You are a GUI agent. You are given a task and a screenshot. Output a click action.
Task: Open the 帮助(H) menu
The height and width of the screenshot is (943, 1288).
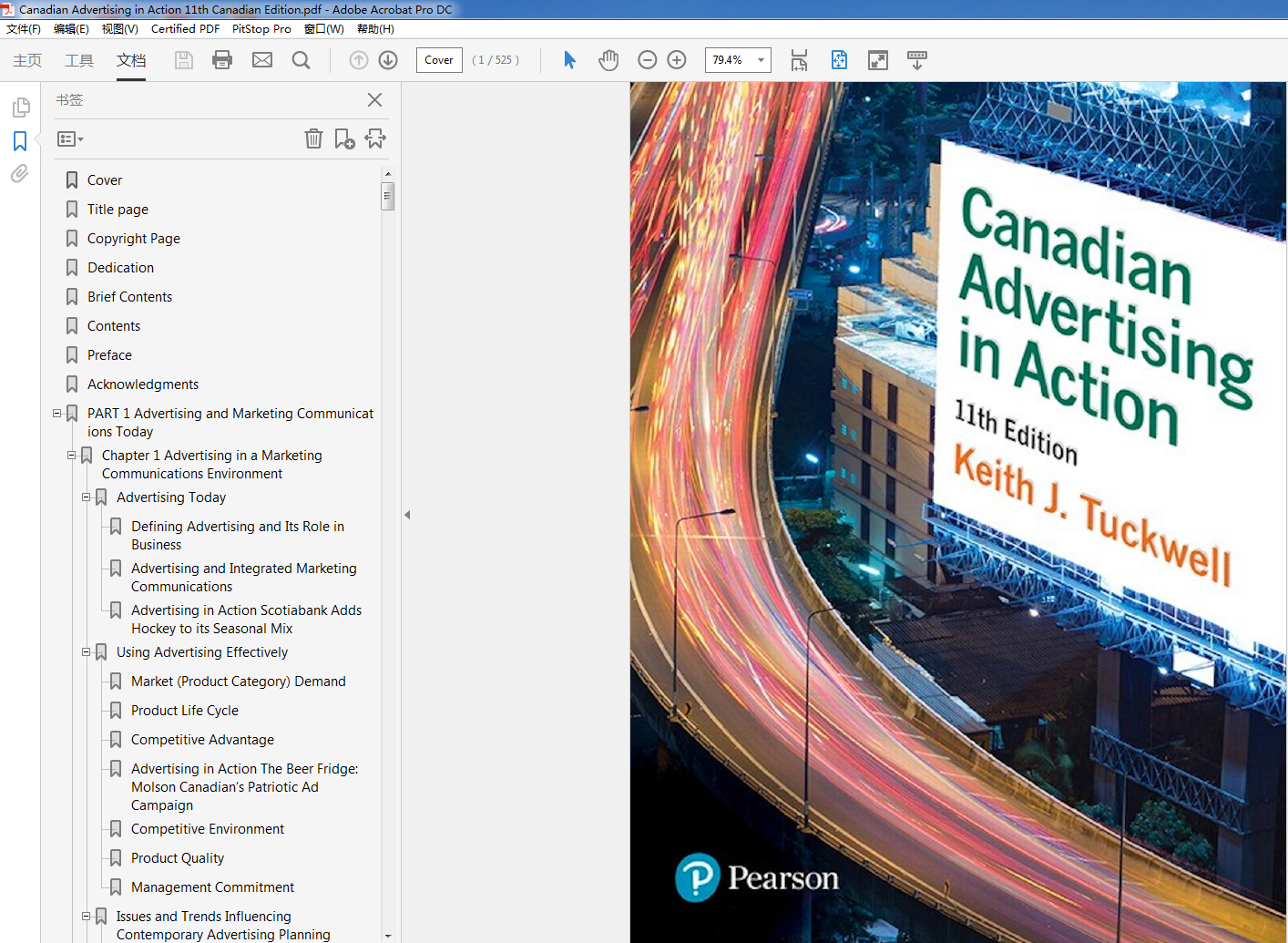375,29
